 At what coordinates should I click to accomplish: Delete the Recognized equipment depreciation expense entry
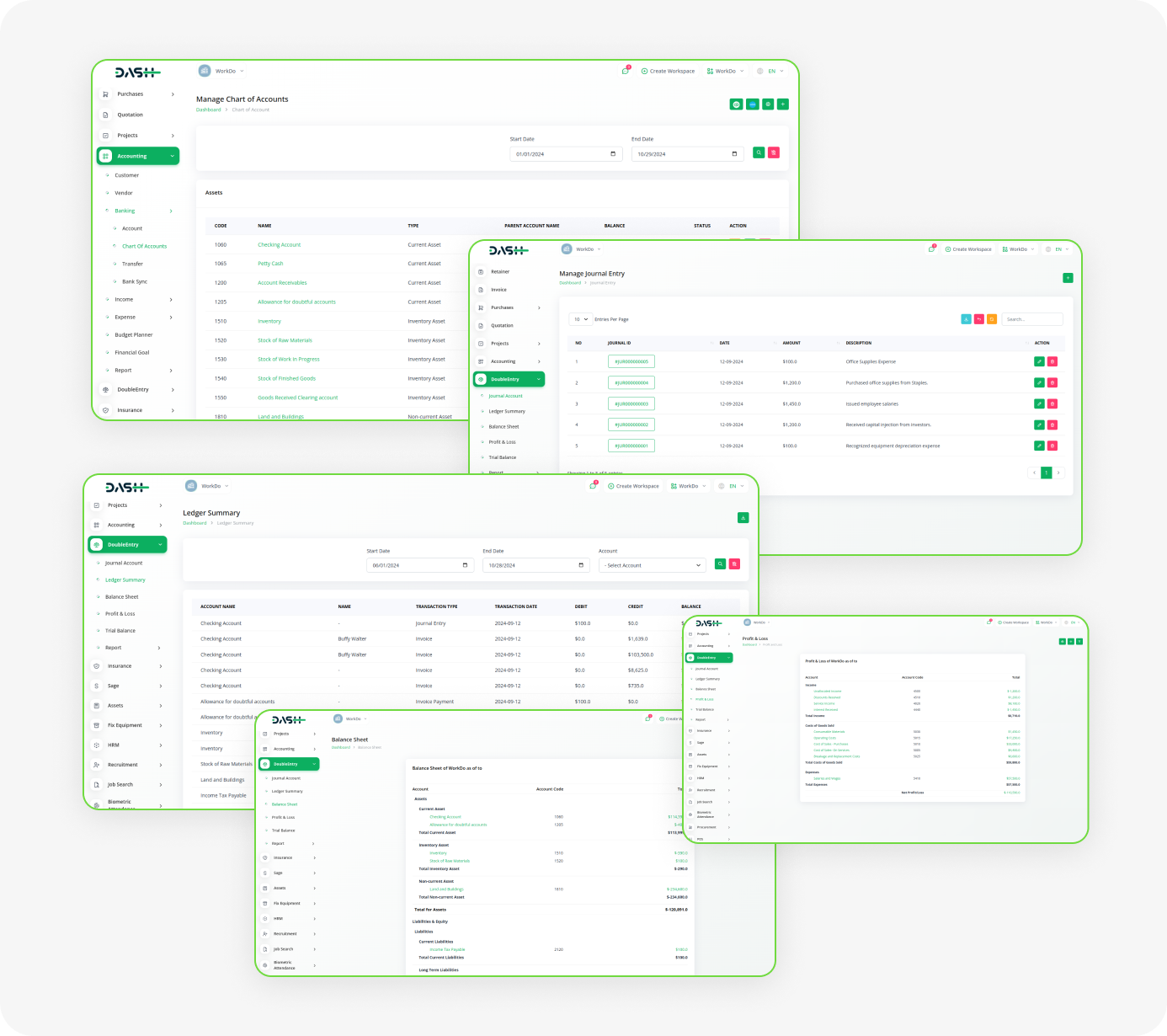1052,446
